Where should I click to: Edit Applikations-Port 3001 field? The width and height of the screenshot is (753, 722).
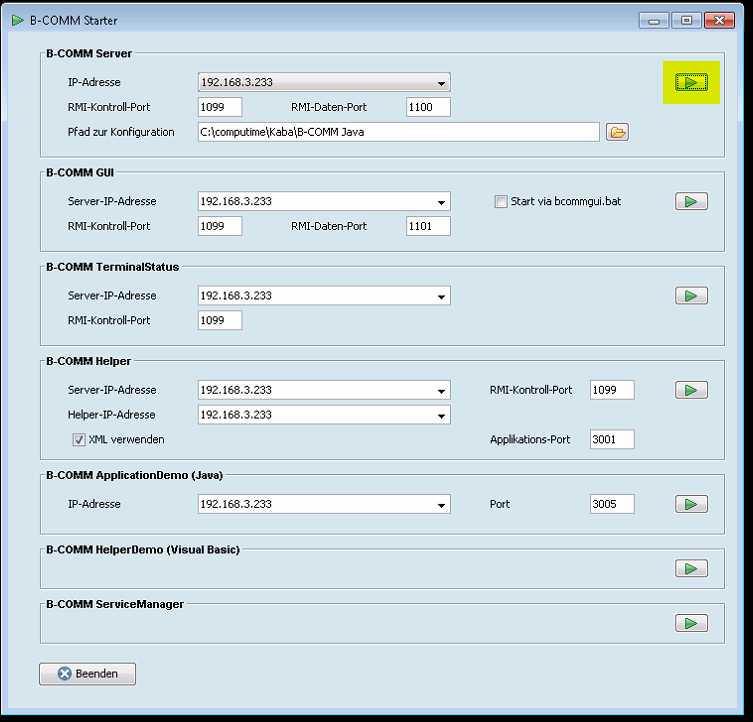(x=612, y=440)
